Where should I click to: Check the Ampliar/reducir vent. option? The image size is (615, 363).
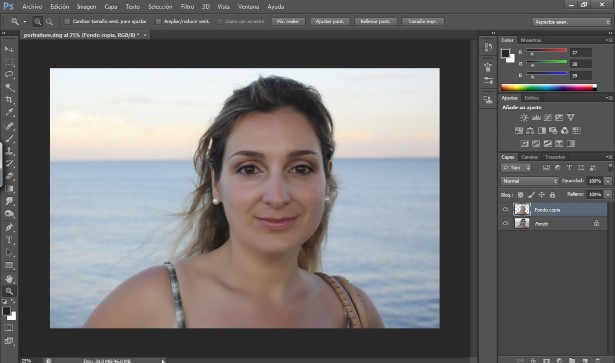pos(158,22)
